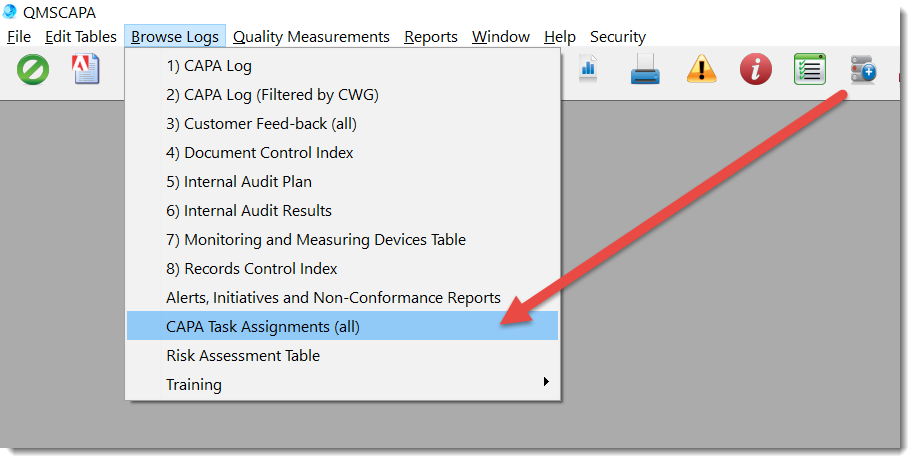Open the Edit Tables menu

pyautogui.click(x=81, y=37)
